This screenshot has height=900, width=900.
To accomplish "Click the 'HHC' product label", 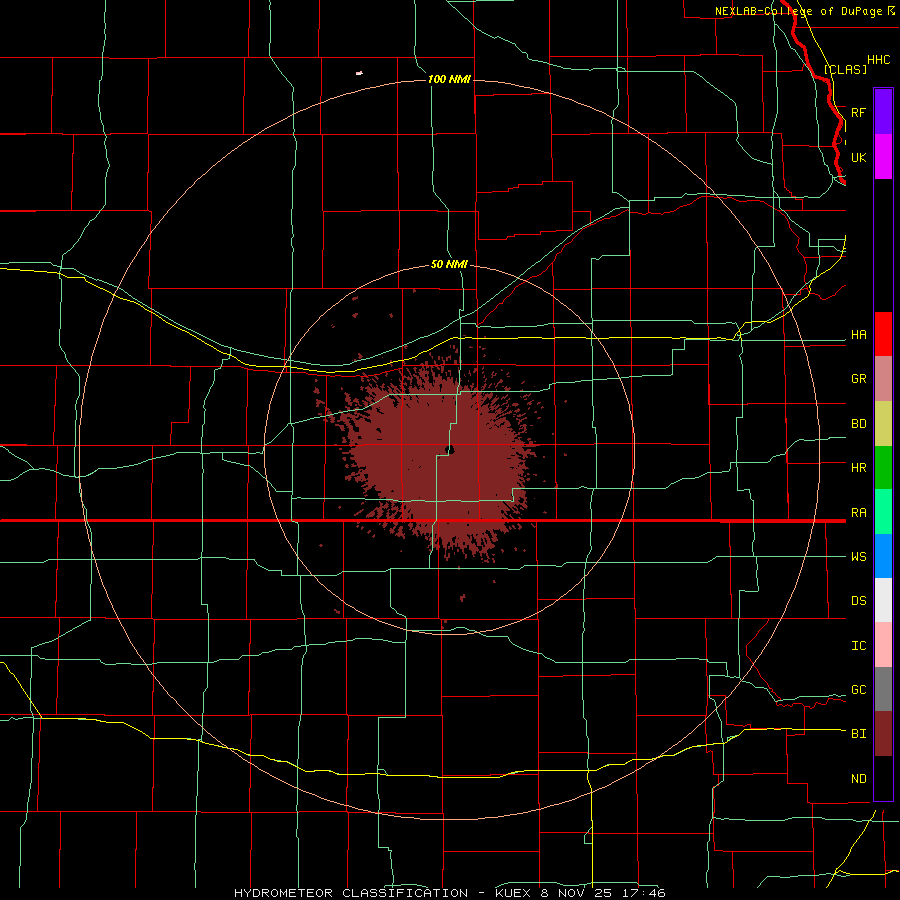I will pyautogui.click(x=878, y=60).
